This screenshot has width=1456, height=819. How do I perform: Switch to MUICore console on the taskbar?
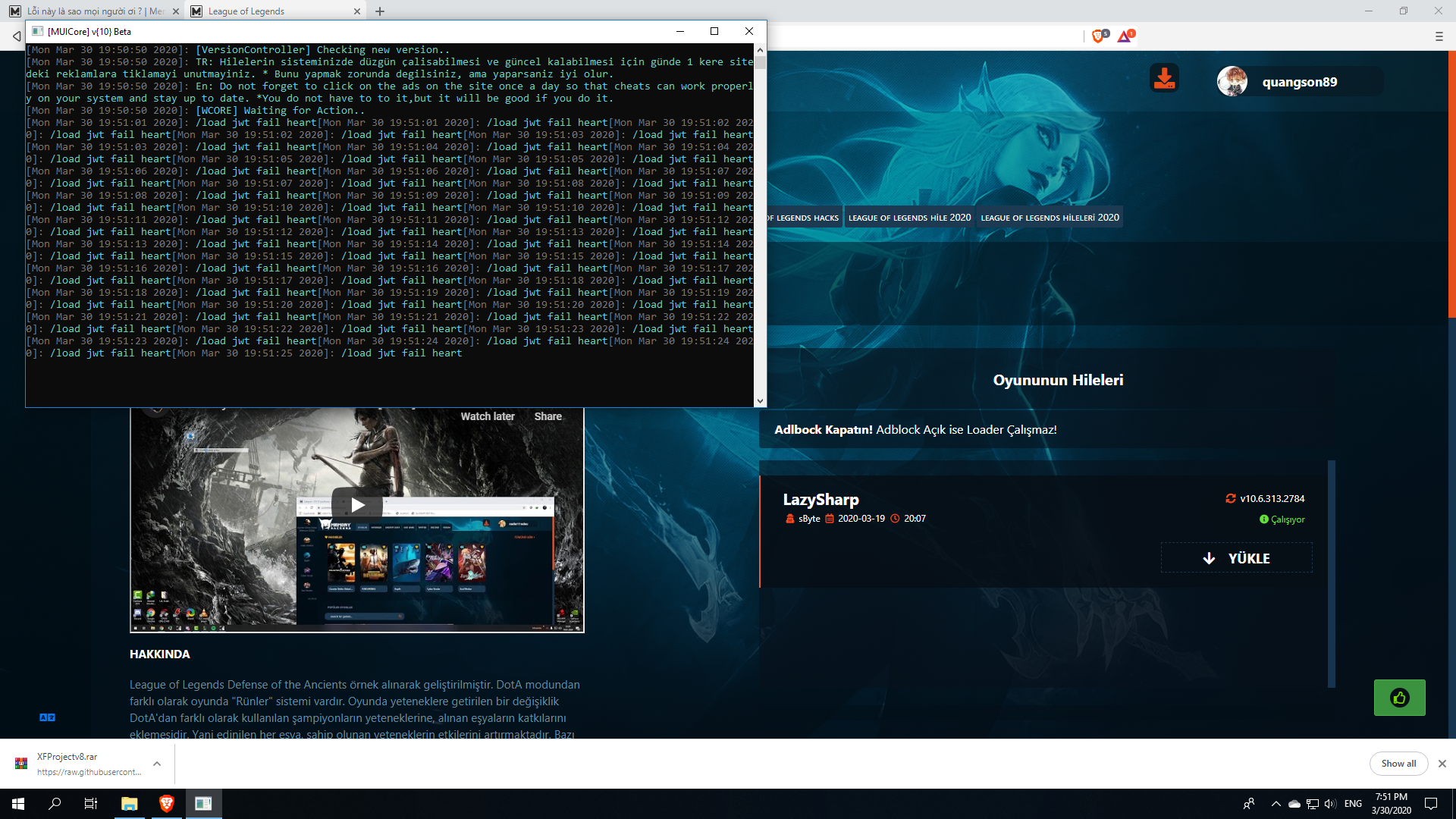pos(203,804)
